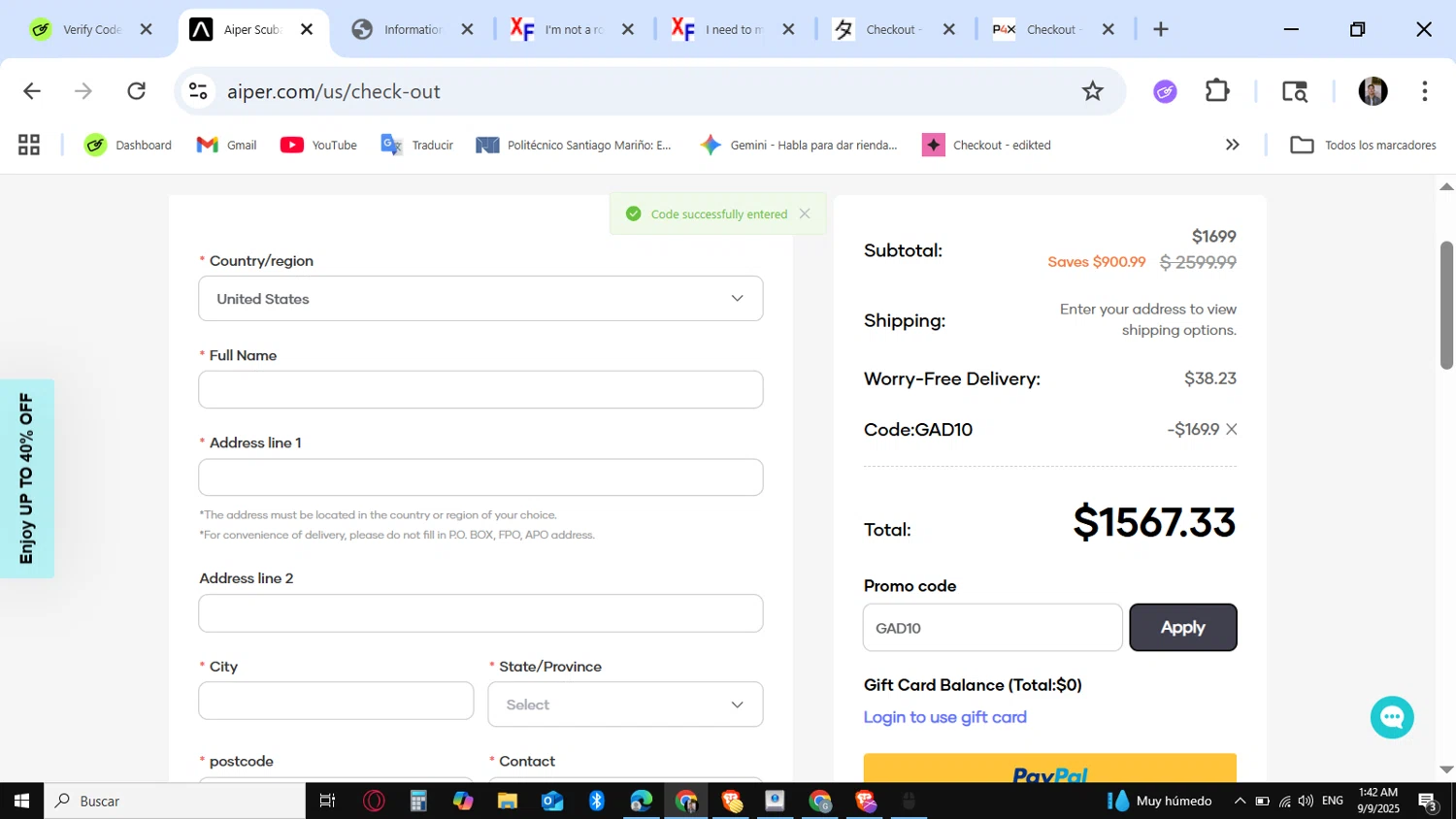Switch to the 'I need to m' tab
This screenshot has width=1456, height=819.
click(734, 29)
